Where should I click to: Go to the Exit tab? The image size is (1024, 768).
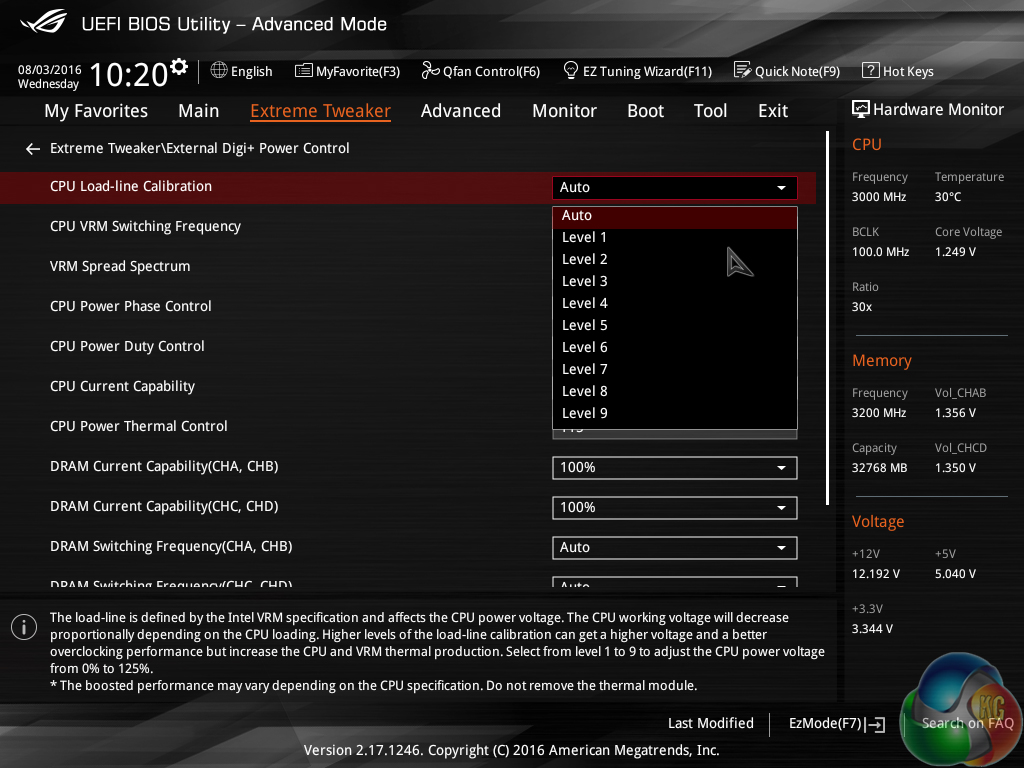click(x=773, y=111)
